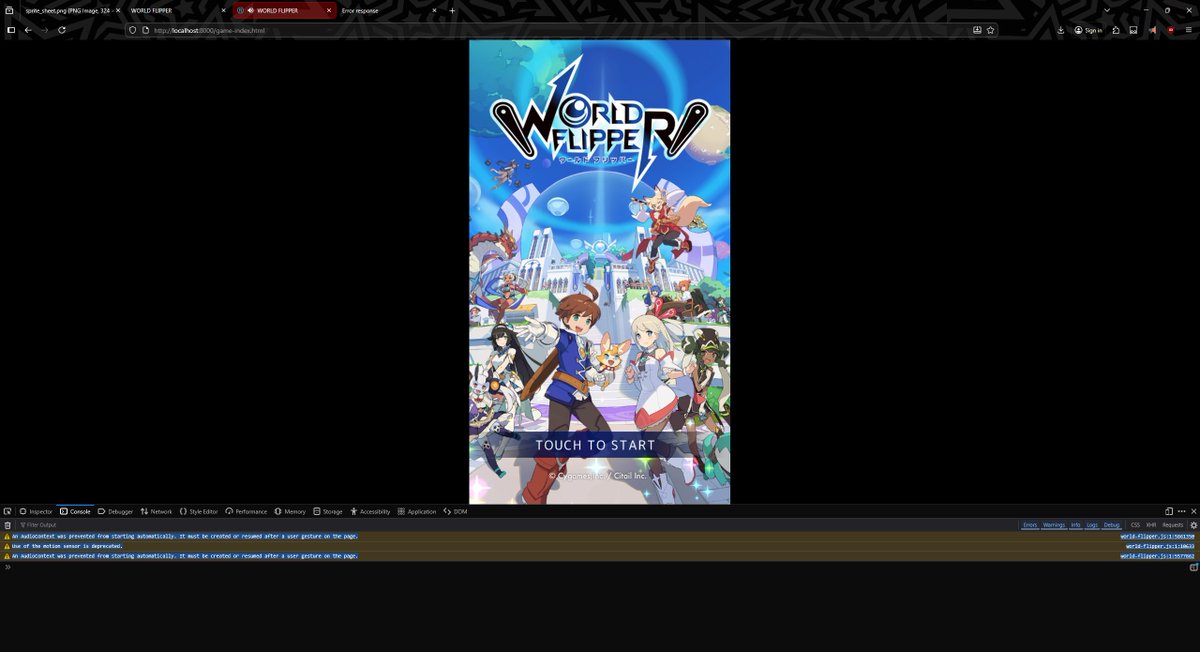Toggle the sidebar panel button
1200x652 pixels.
click(x=11, y=30)
